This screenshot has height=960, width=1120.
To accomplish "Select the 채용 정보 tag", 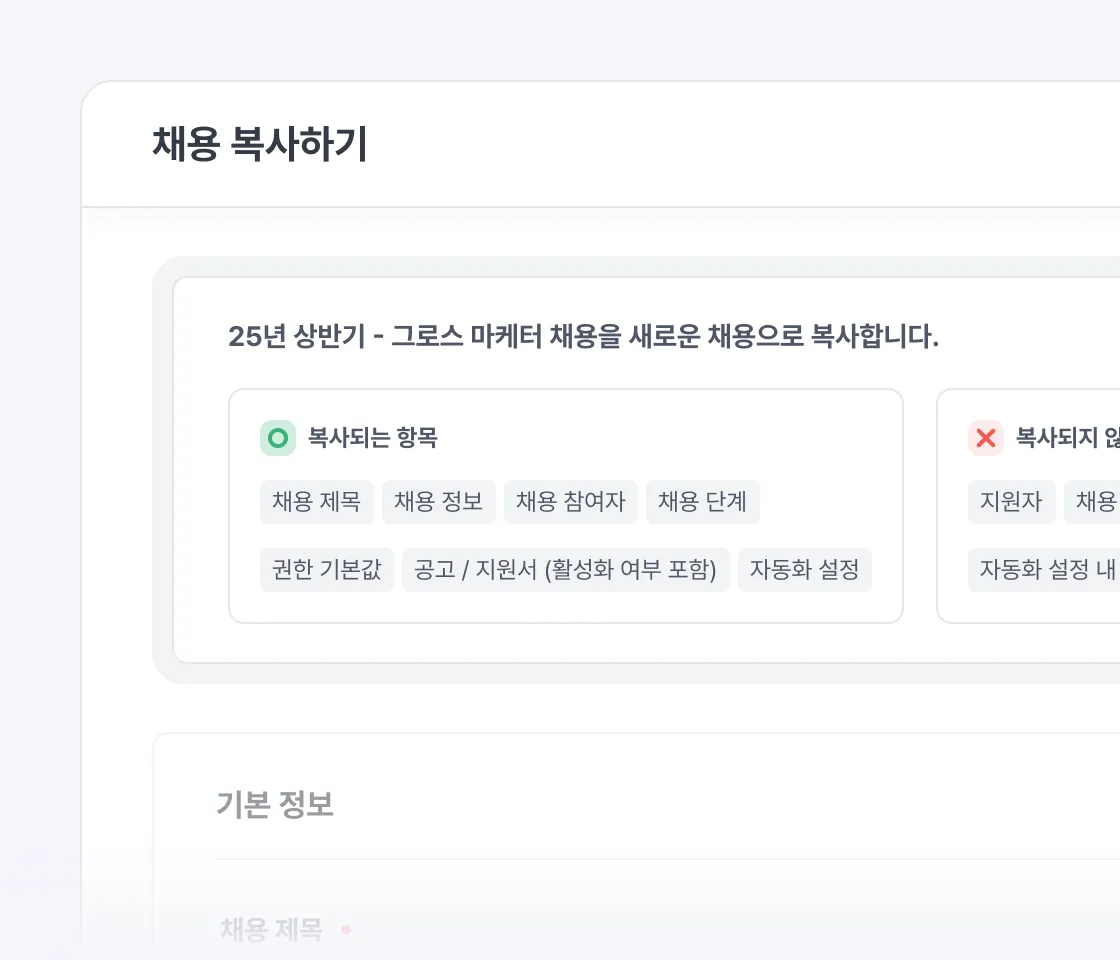I will tap(439, 502).
